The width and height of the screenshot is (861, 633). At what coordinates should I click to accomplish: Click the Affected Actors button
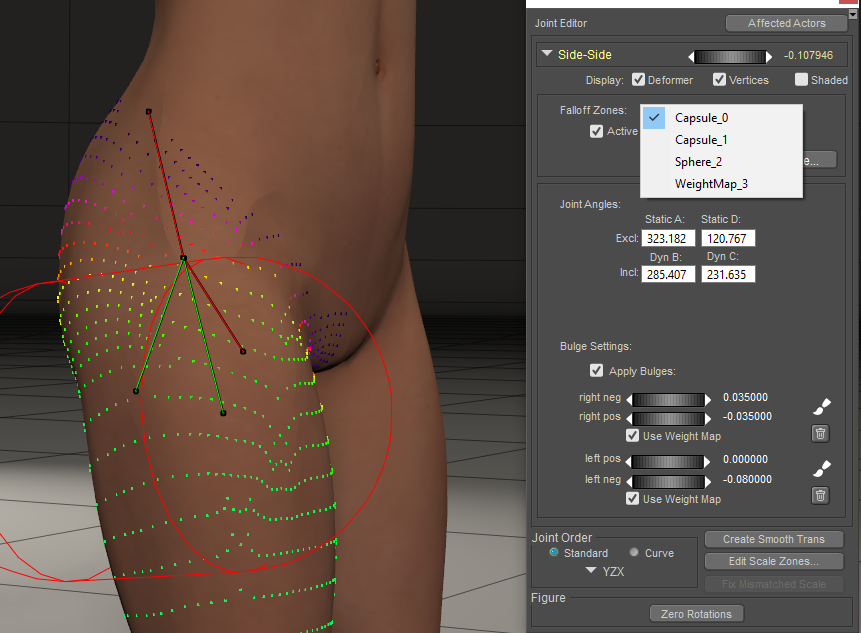(787, 23)
